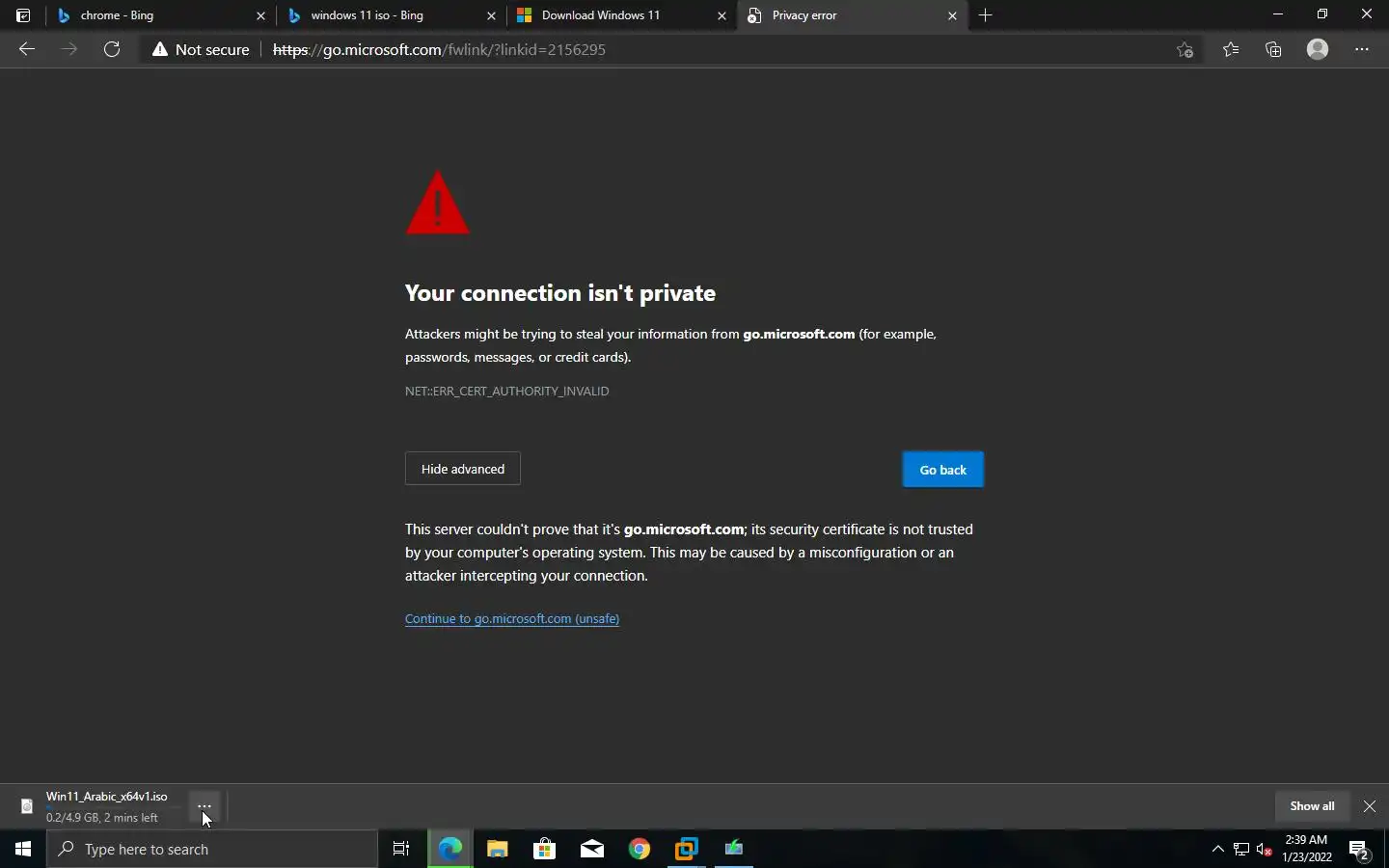Open the muted volume tray icon
This screenshot has width=1389, height=868.
[1265, 850]
